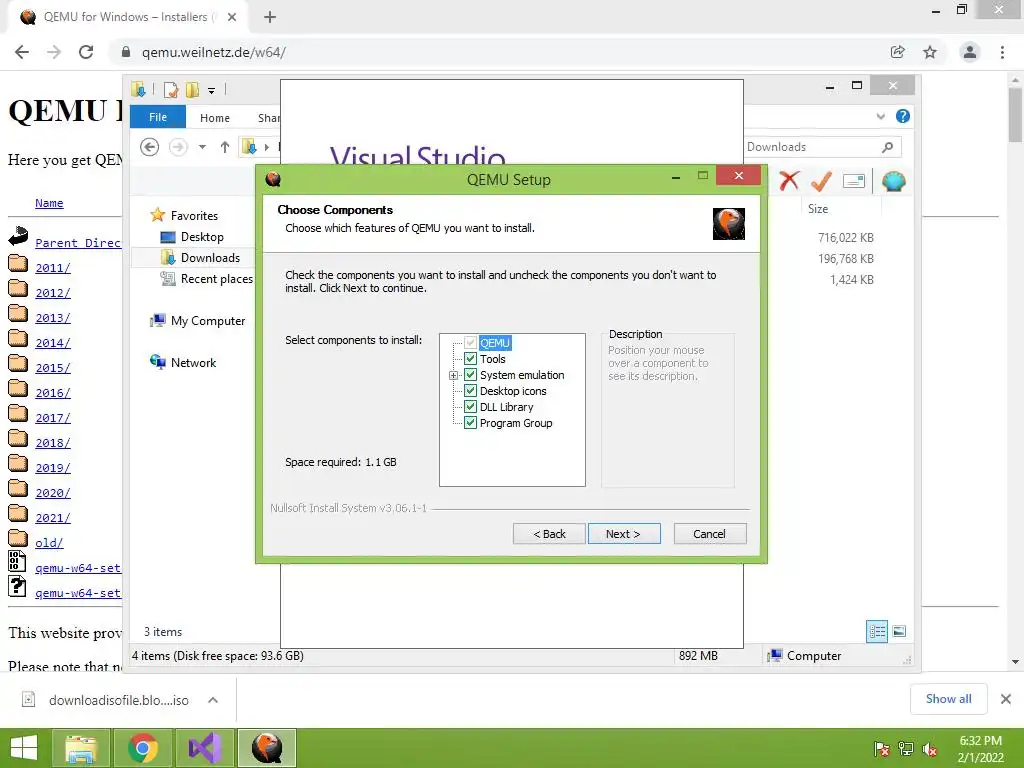Screen dimensions: 1024x768
Task: Click the Properties quick access icon in Explorer
Action: [171, 89]
